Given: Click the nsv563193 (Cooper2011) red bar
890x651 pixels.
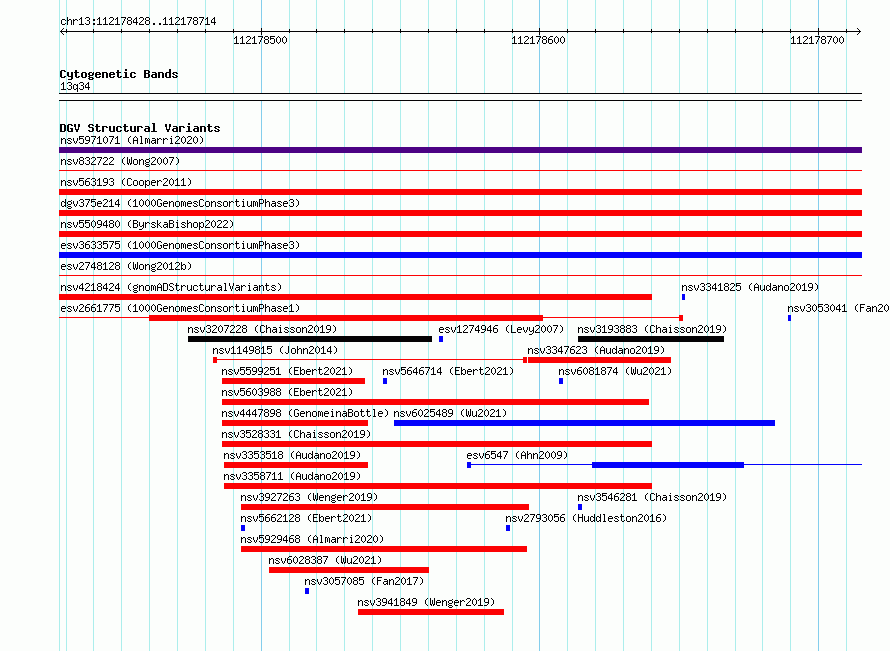Looking at the screenshot, I should (x=460, y=192).
